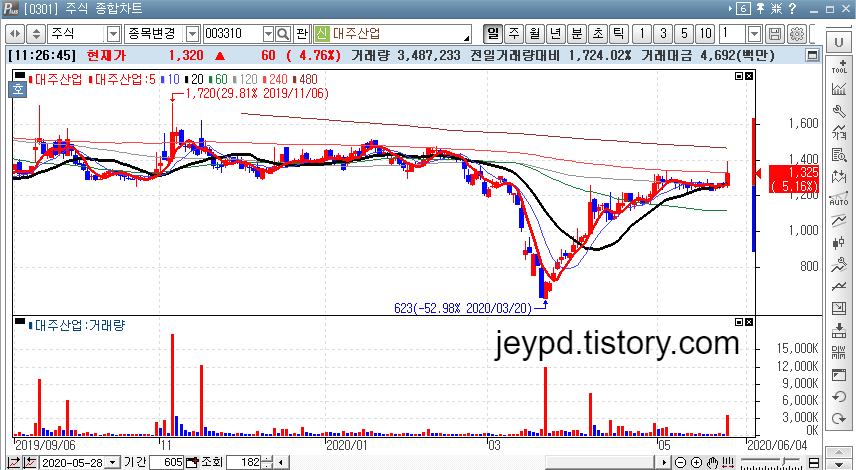
Task: Click interval button 3
Action: click(x=663, y=34)
